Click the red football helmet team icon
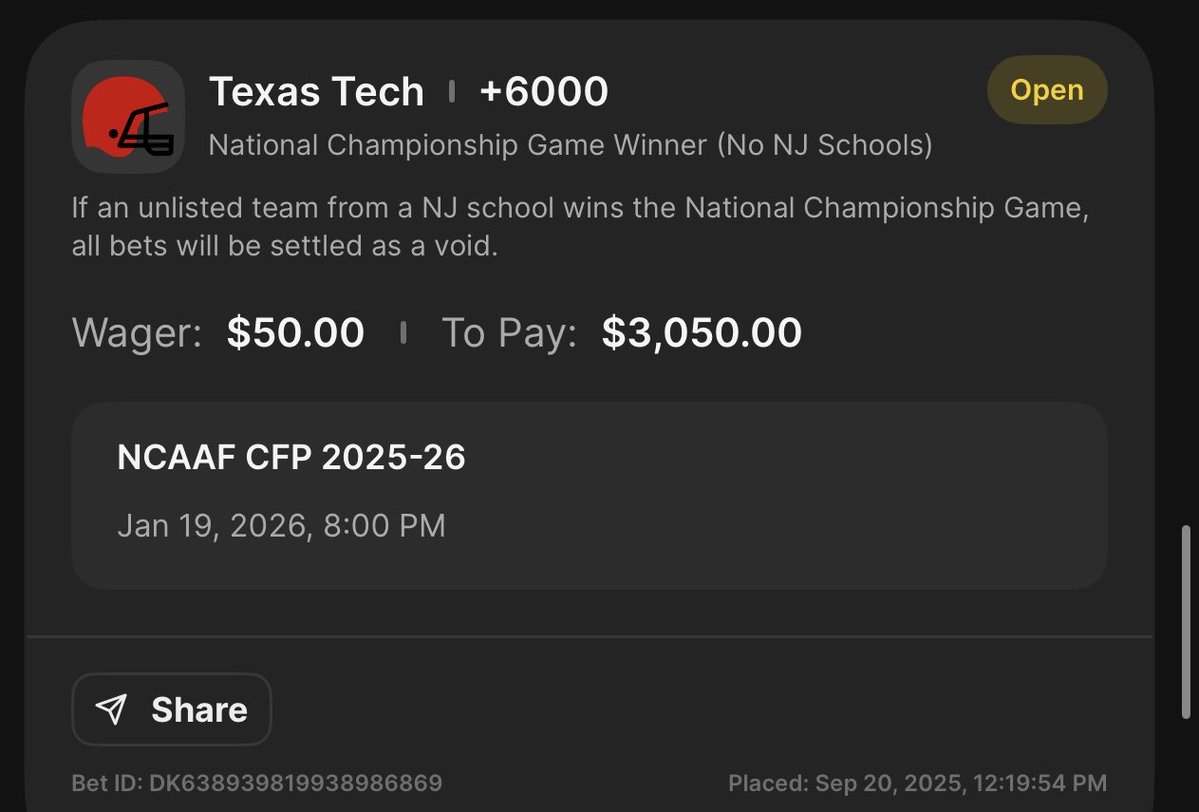This screenshot has height=812, width=1199. pos(128,116)
